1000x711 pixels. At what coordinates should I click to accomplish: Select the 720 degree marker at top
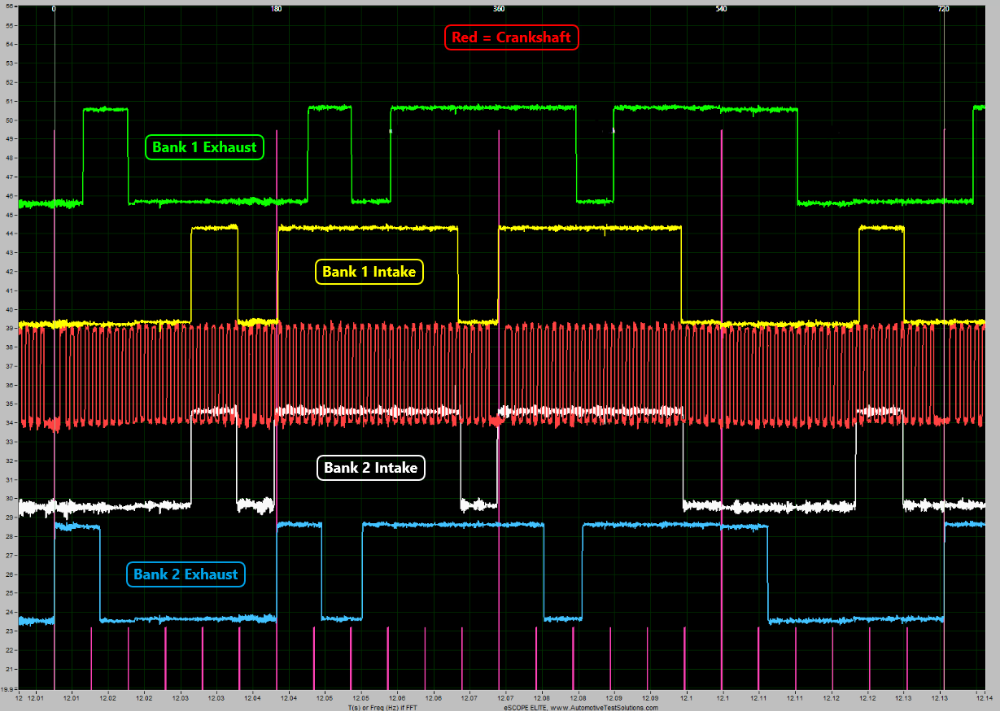tap(943, 8)
